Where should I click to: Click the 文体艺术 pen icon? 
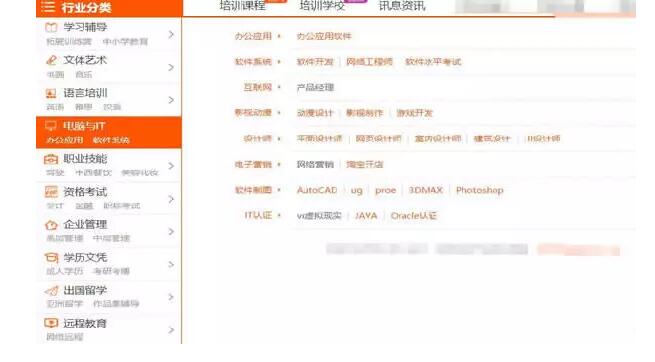pos(51,60)
